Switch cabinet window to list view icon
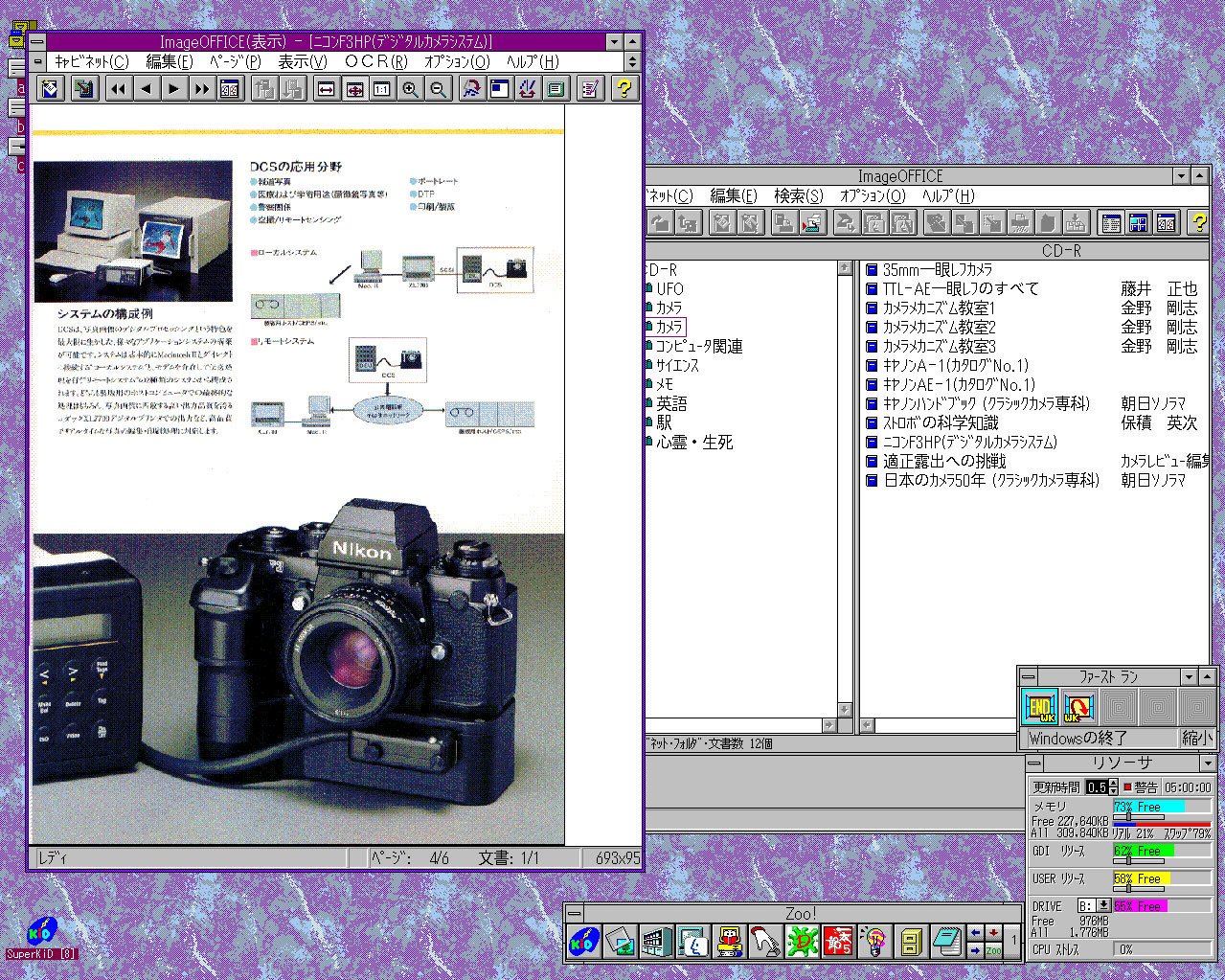Image resolution: width=1225 pixels, height=980 pixels. (x=1111, y=222)
